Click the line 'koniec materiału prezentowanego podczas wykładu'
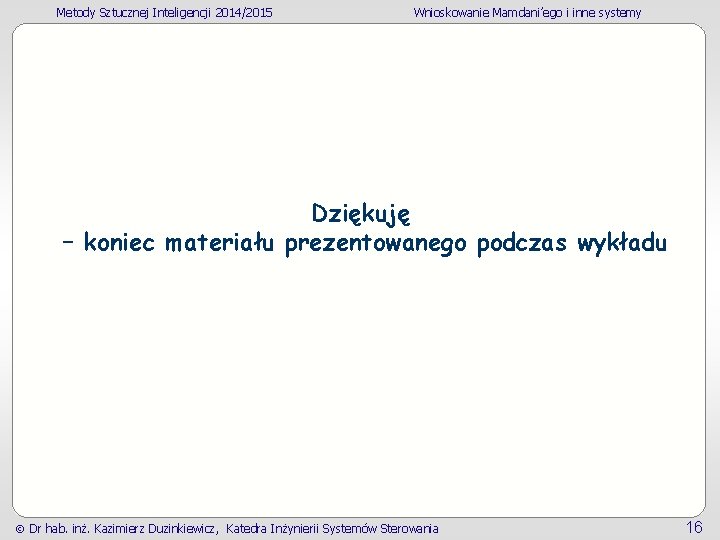The image size is (720, 540). click(375, 243)
